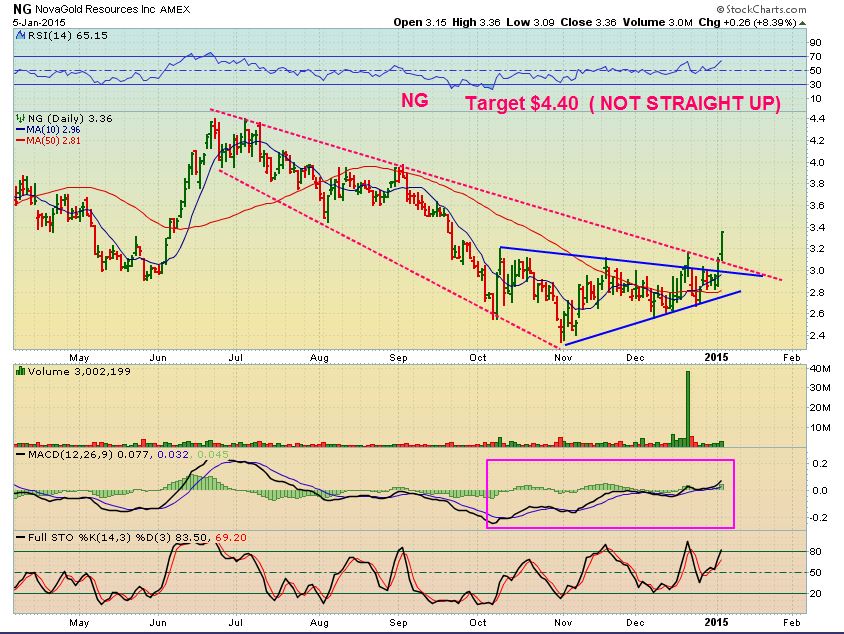Click the 20 level on stochastic axis

click(x=815, y=594)
